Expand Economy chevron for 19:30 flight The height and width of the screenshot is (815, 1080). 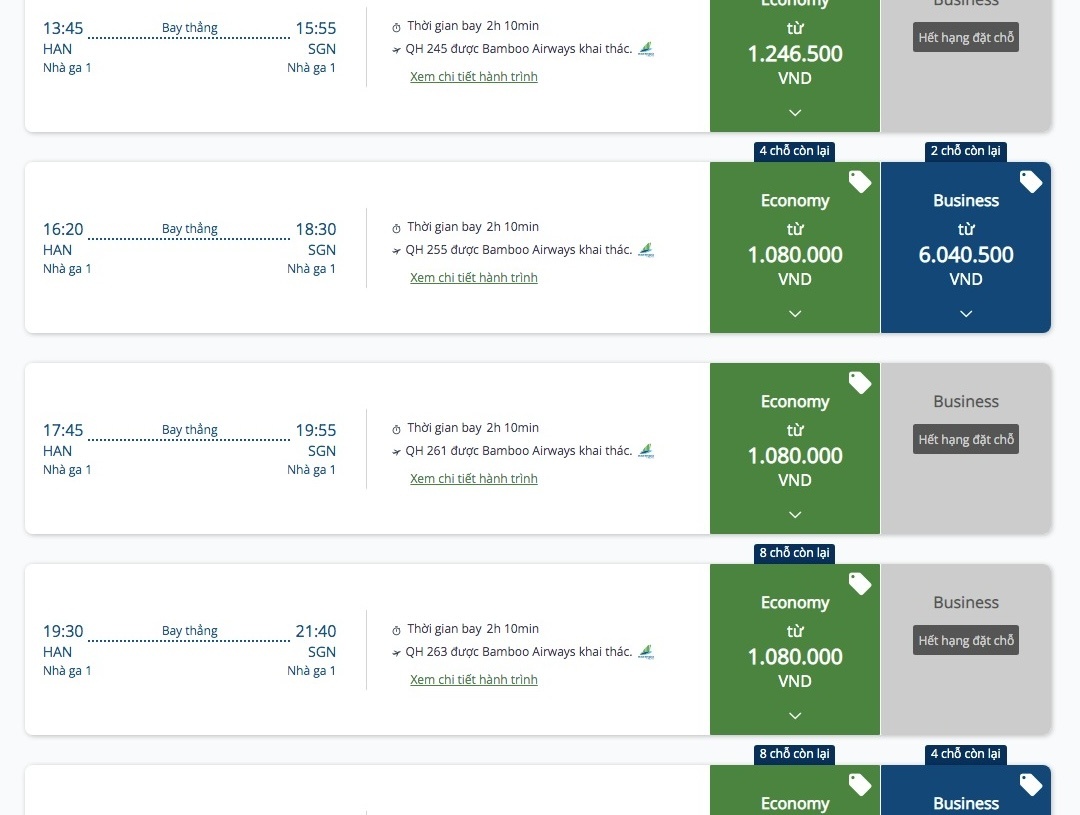795,715
